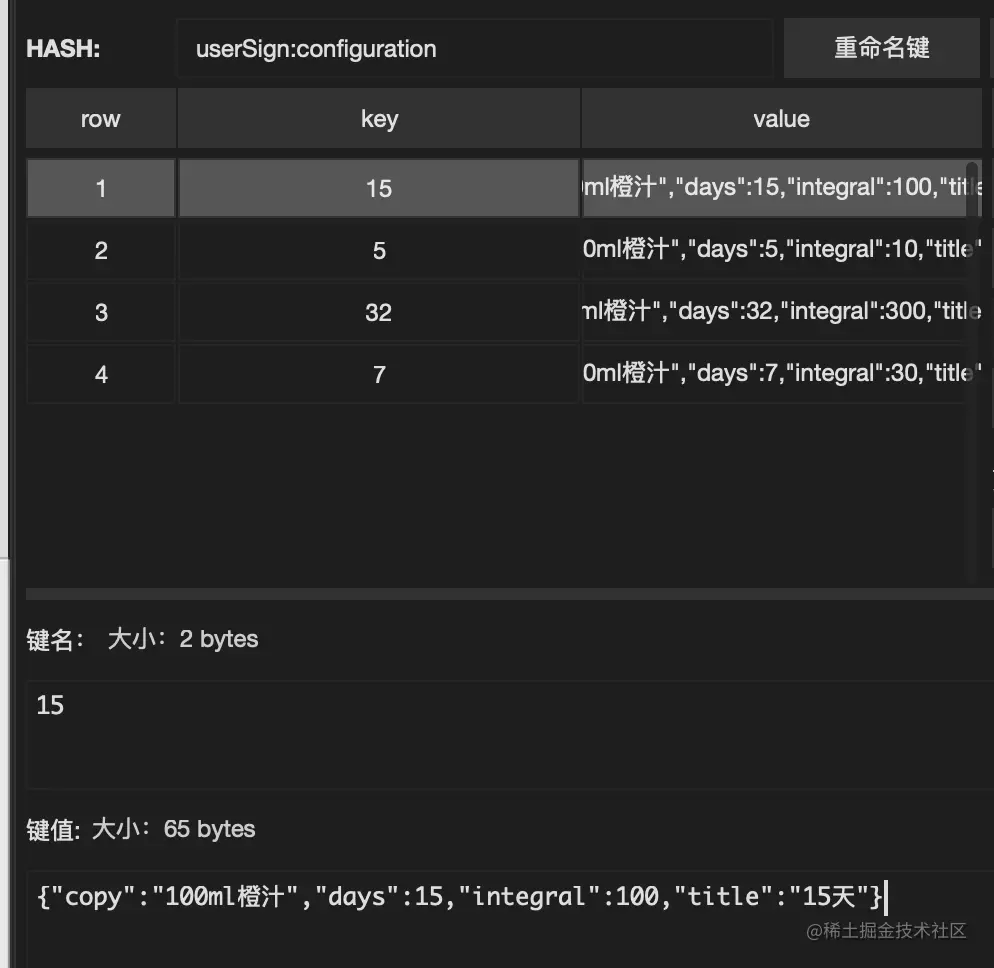Screen dimensions: 994x968
Task: Select the value cell with integral 300
Action: pyautogui.click(x=774, y=312)
